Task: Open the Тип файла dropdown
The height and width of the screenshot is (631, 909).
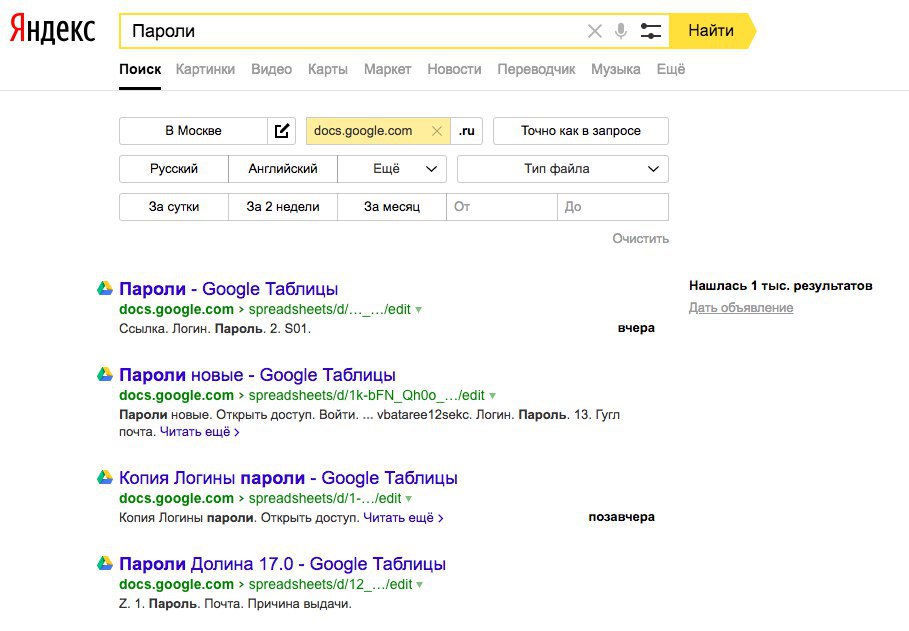Action: click(563, 169)
